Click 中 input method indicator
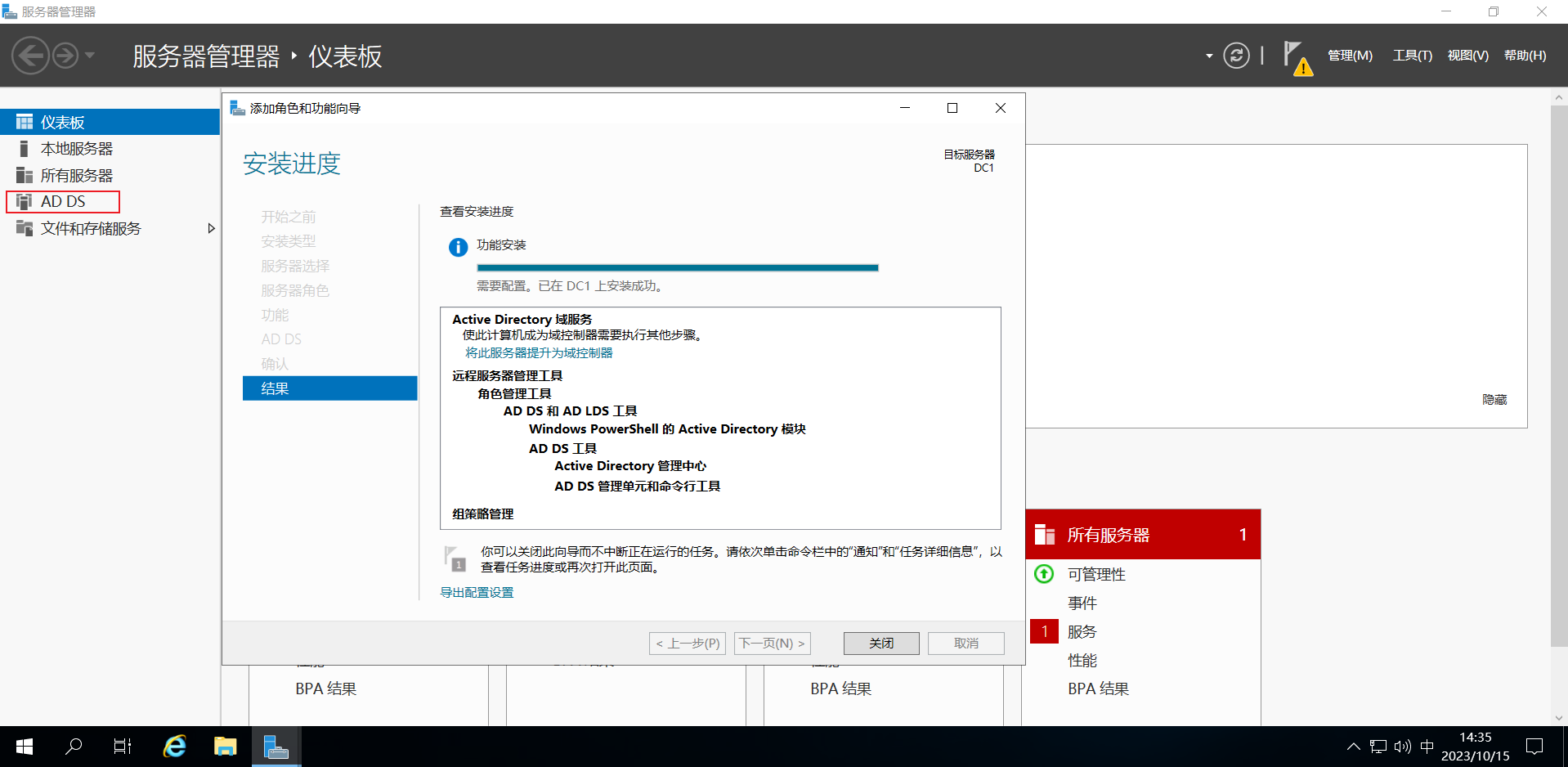 1427,747
